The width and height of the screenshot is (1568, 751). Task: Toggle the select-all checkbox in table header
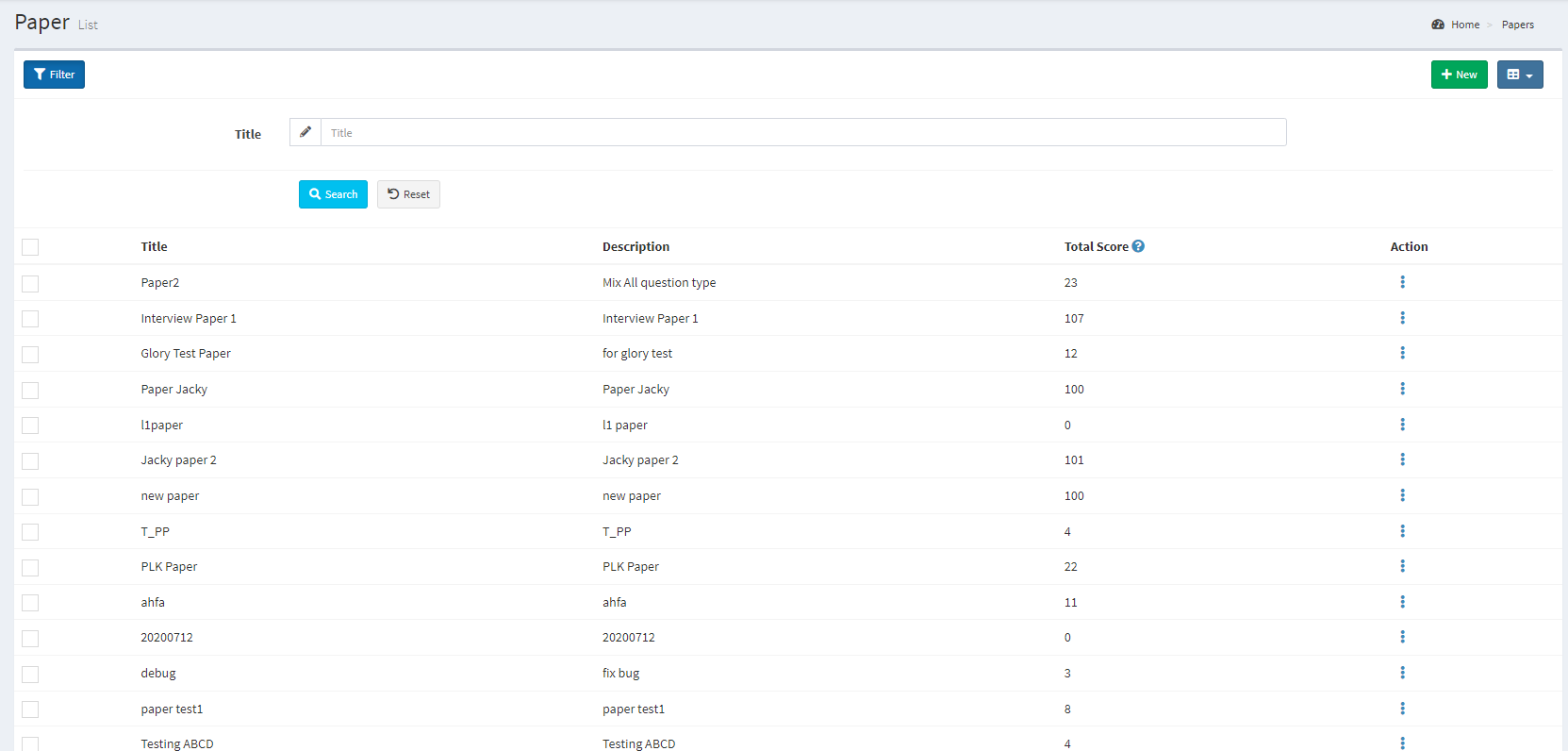(x=30, y=247)
